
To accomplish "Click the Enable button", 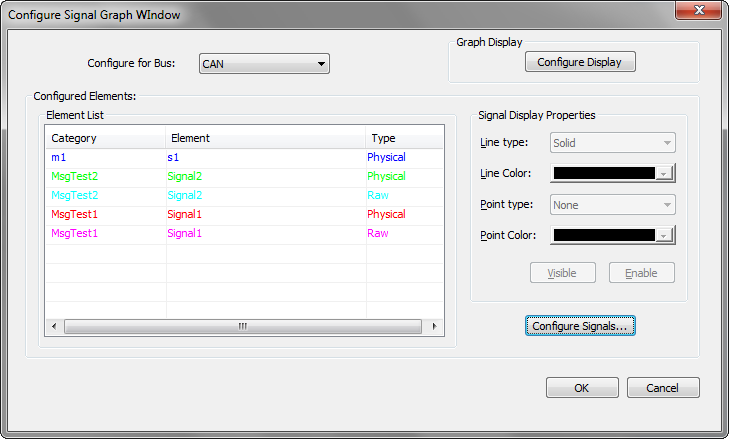I will pos(642,273).
